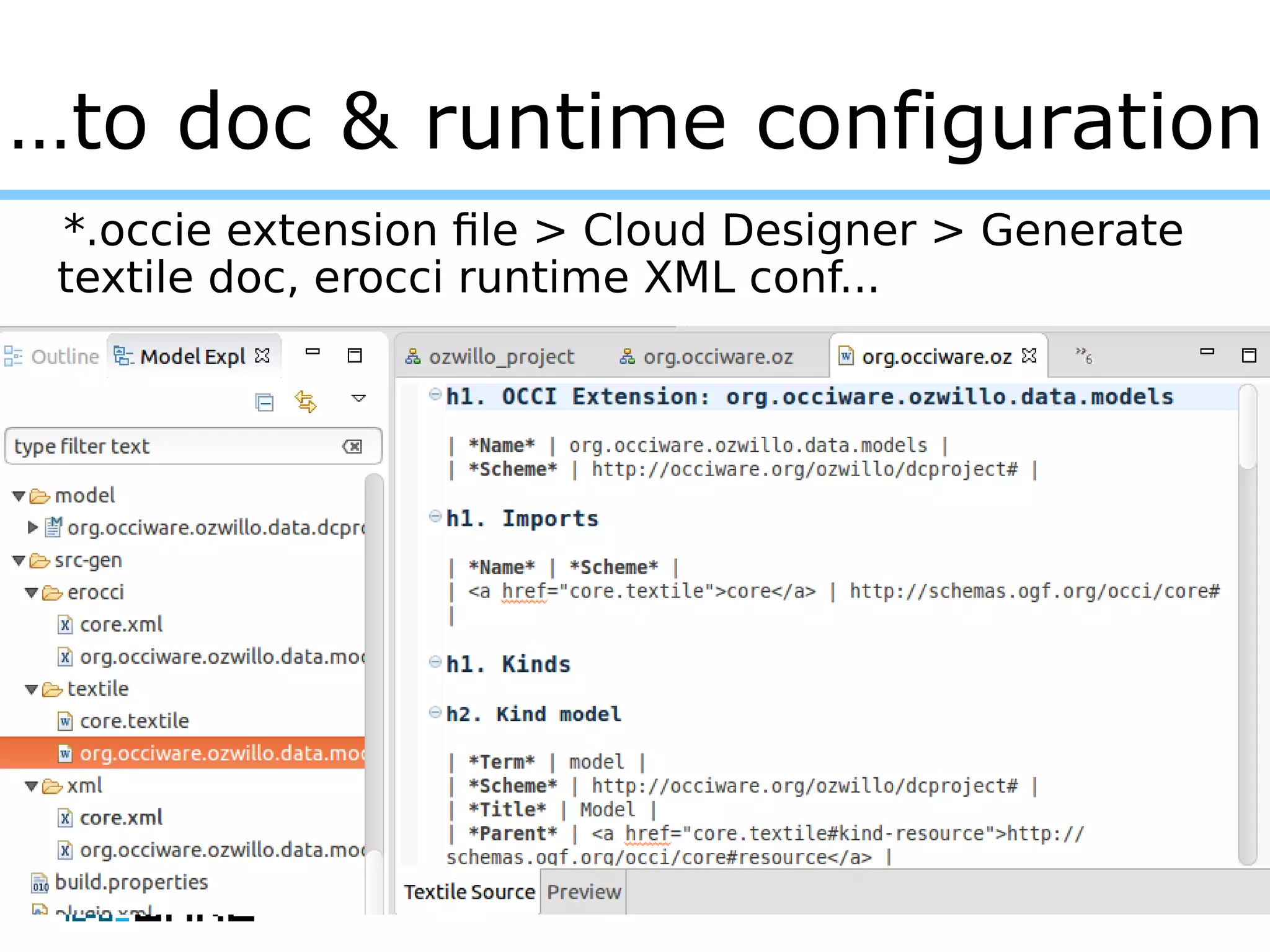The width and height of the screenshot is (1270, 952).
Task: Expand org.occiware.ozwillo.data.dcpr model file
Action: point(33,527)
